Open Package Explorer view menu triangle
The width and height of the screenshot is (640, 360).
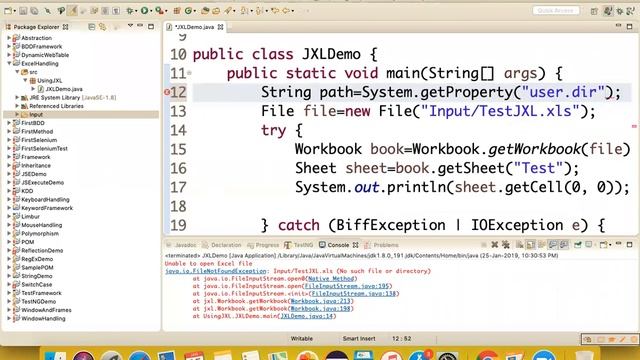[130, 26]
